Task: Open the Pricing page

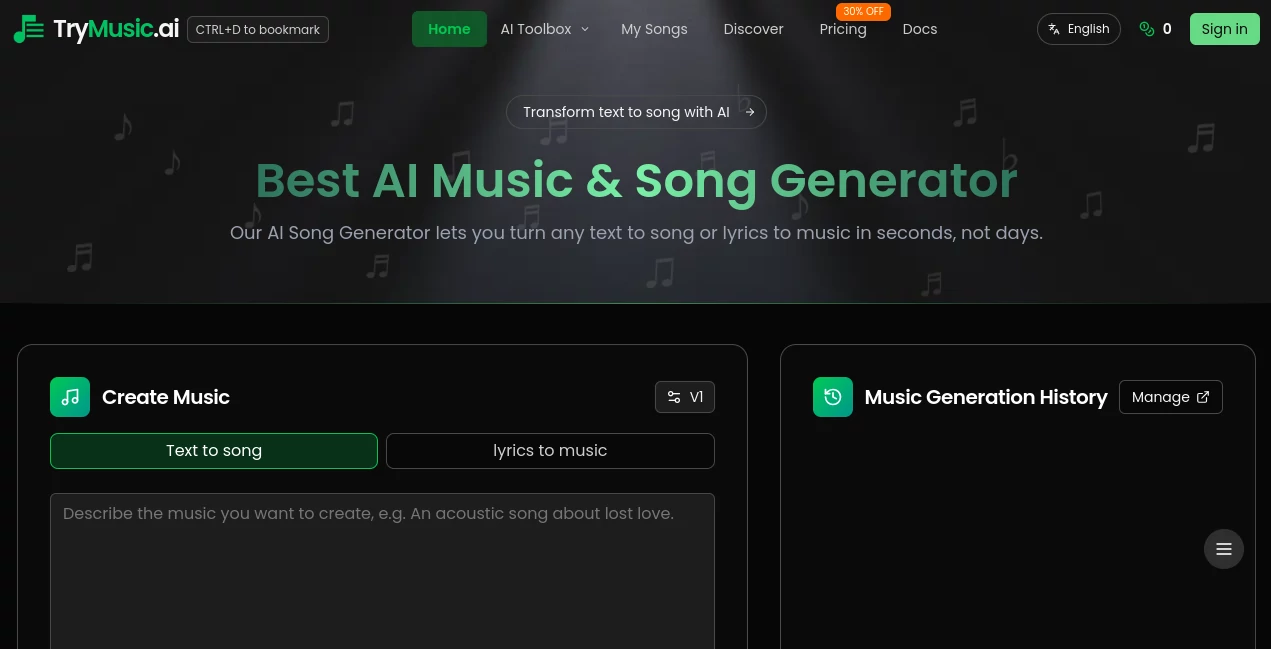Action: tap(843, 29)
